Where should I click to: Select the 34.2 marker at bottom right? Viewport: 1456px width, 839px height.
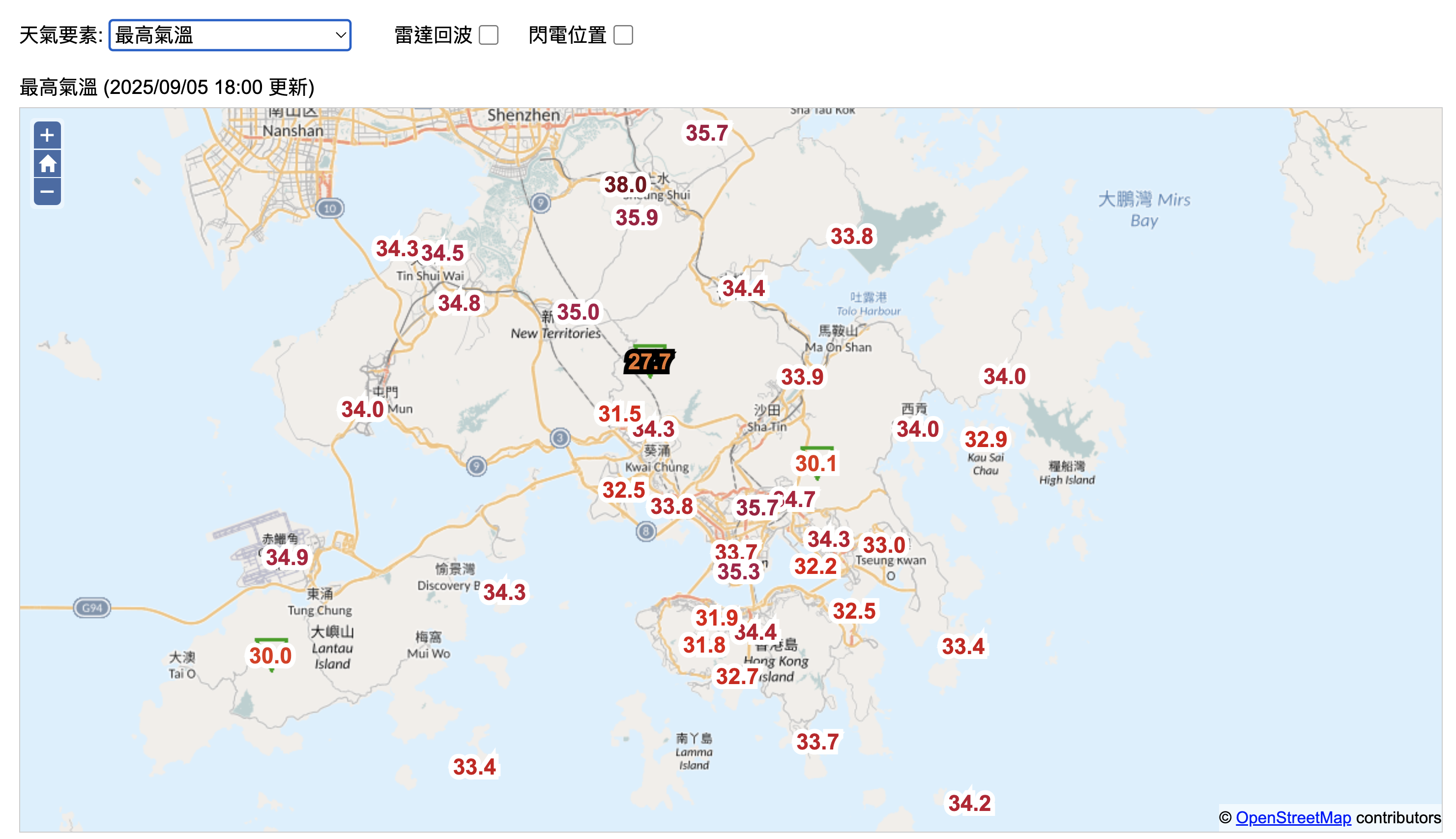coord(969,803)
